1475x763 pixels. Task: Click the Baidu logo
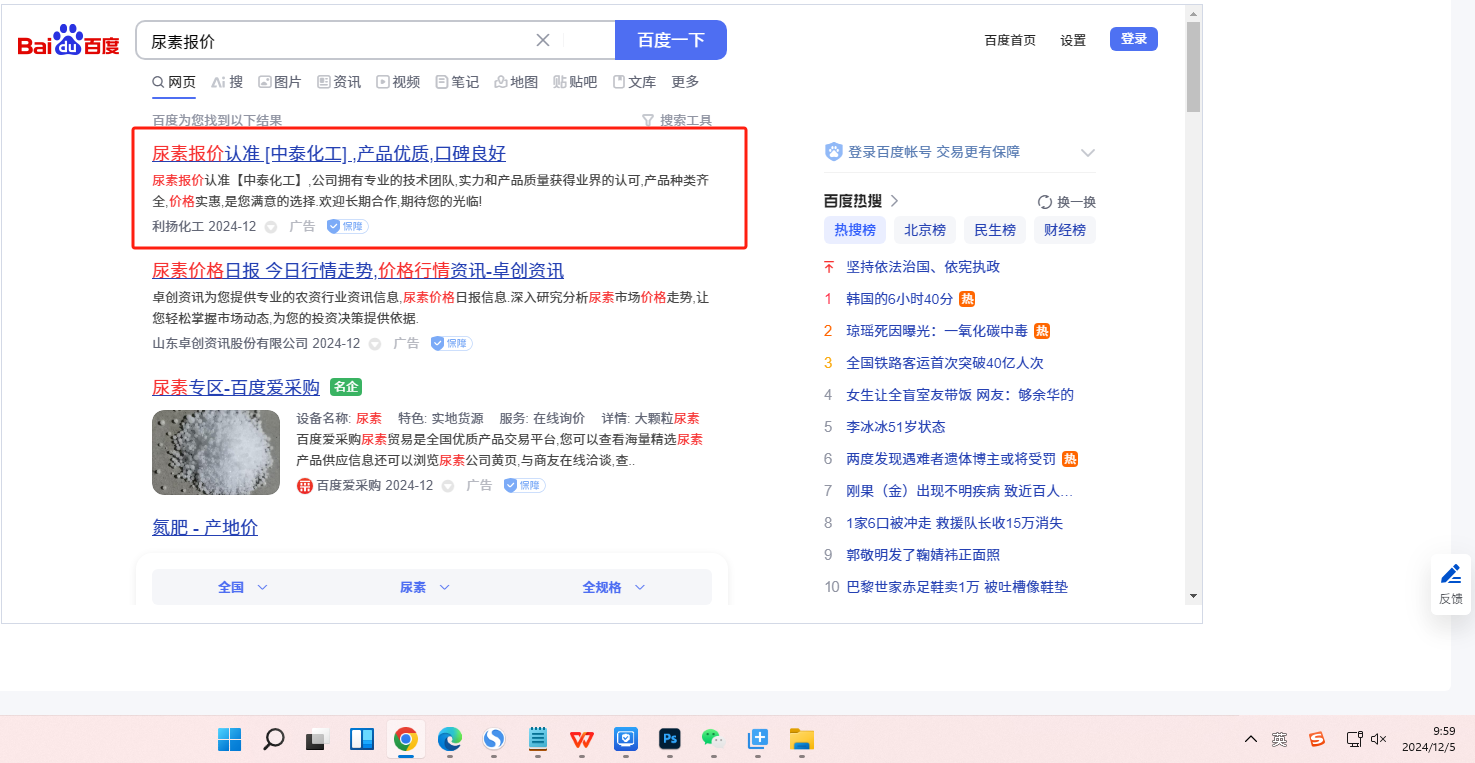[68, 41]
